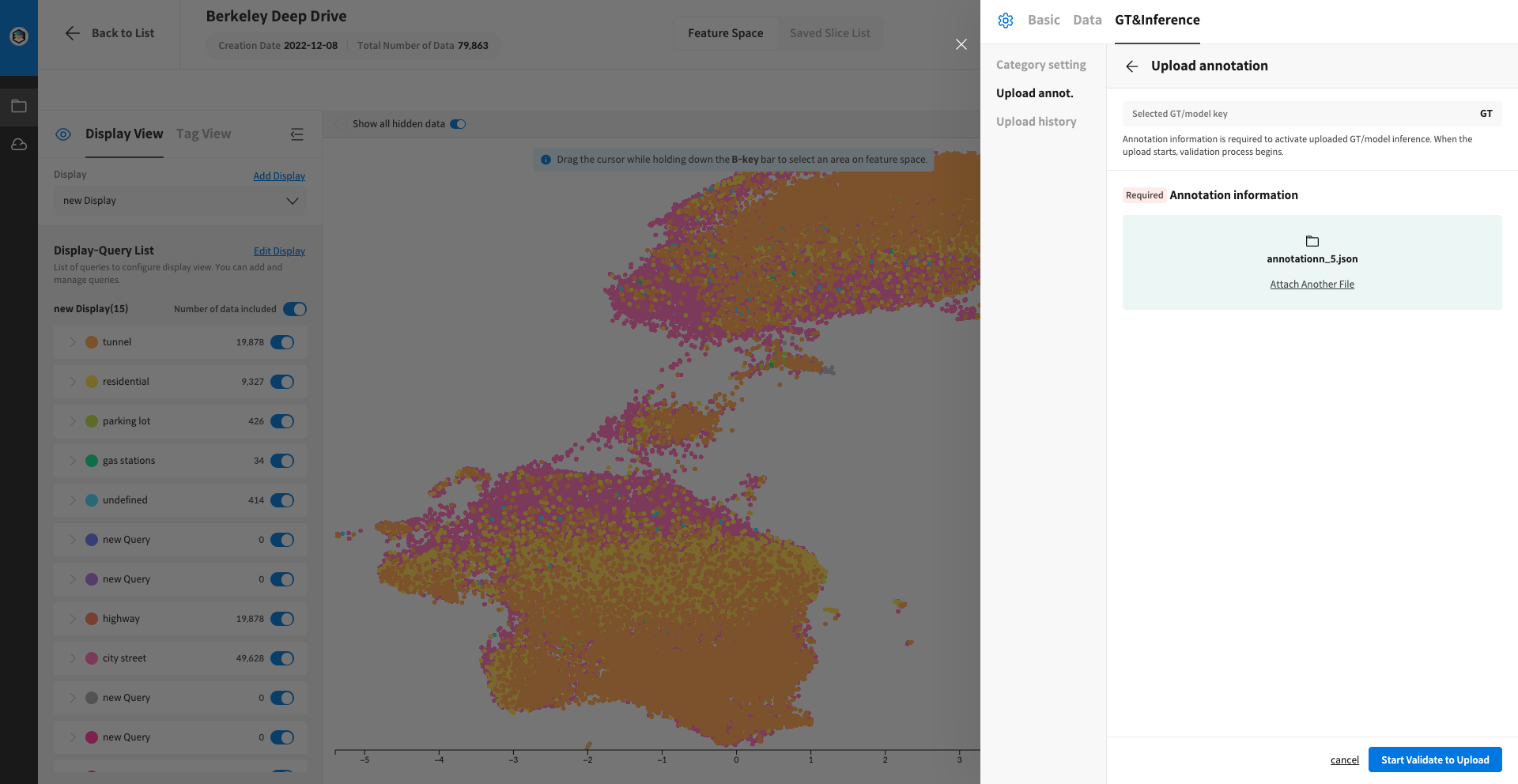Open the new Display dropdown
The height and width of the screenshot is (784, 1518).
point(180,201)
